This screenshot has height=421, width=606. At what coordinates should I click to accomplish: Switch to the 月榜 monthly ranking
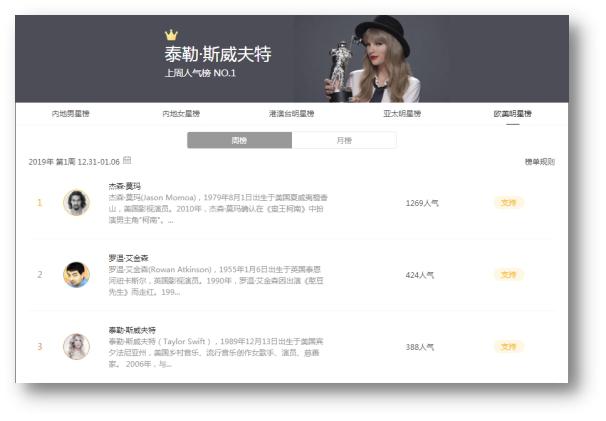(x=344, y=140)
